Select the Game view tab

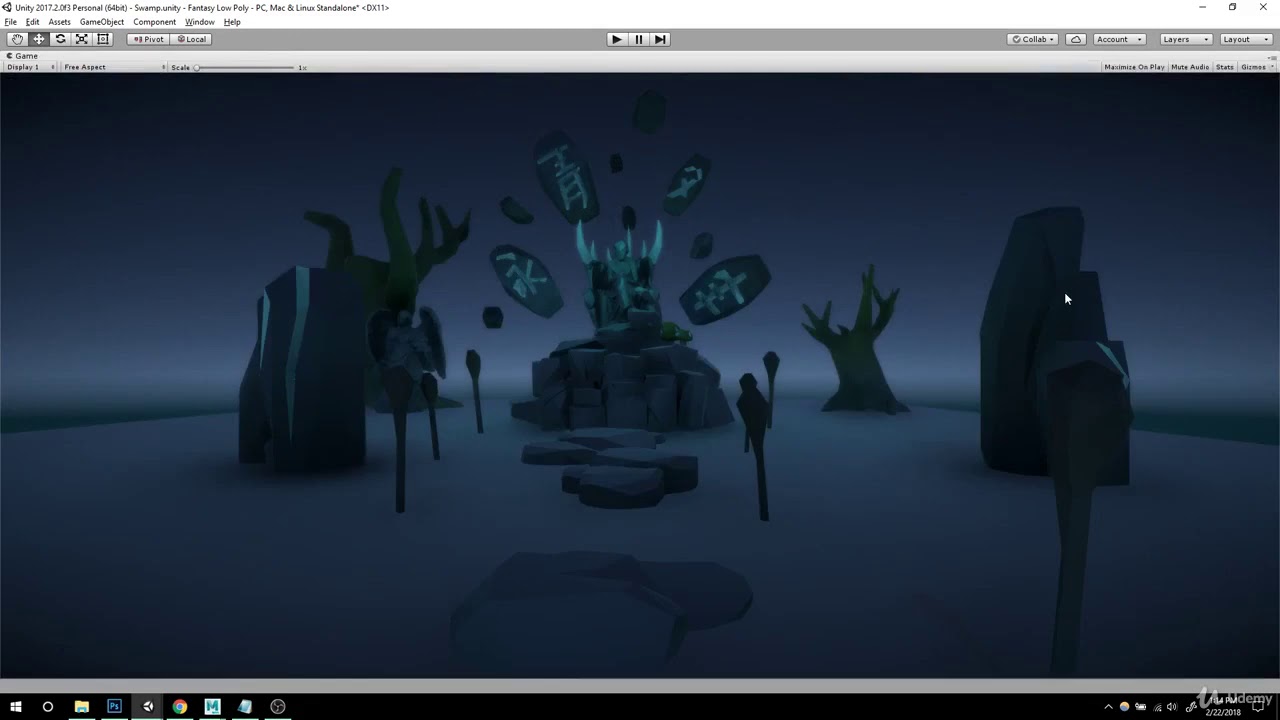pyautogui.click(x=23, y=56)
